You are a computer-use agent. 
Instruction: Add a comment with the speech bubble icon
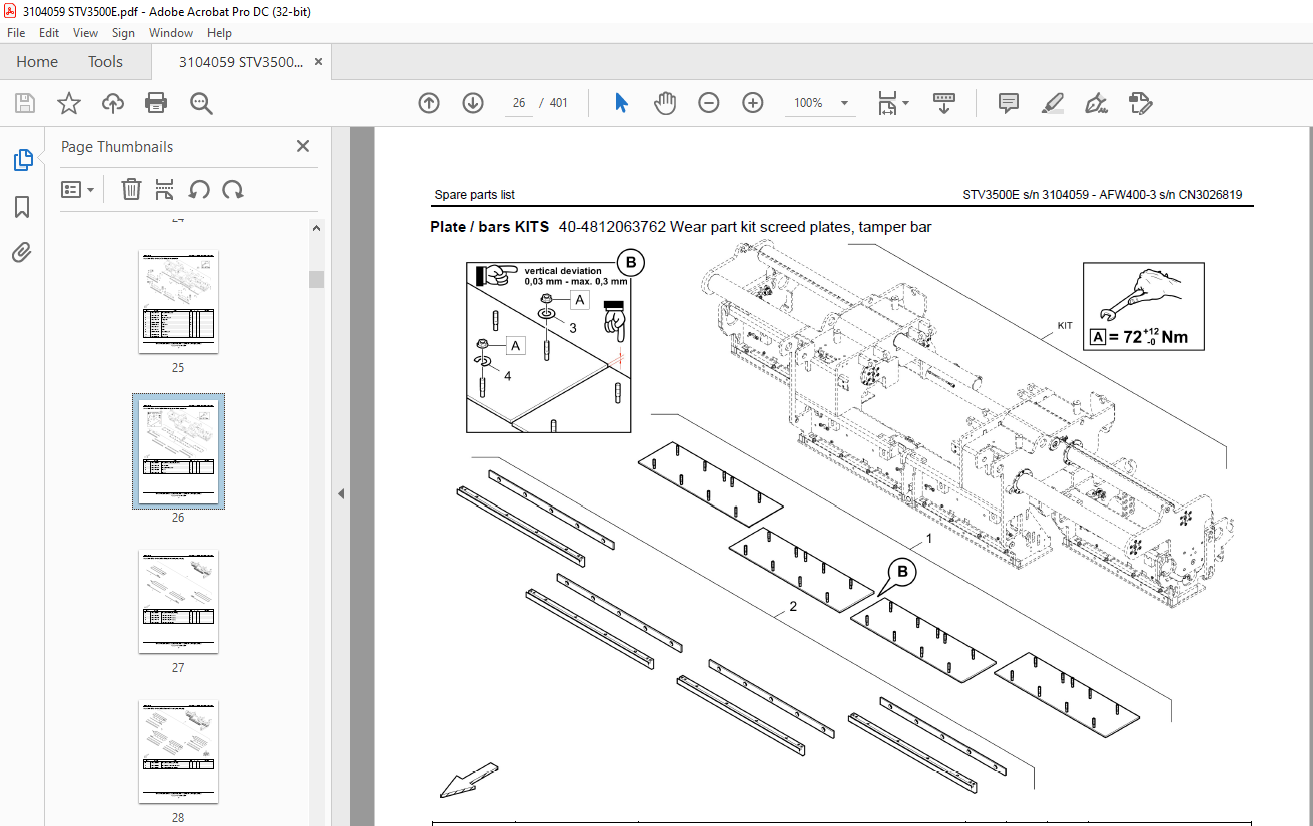(1009, 103)
